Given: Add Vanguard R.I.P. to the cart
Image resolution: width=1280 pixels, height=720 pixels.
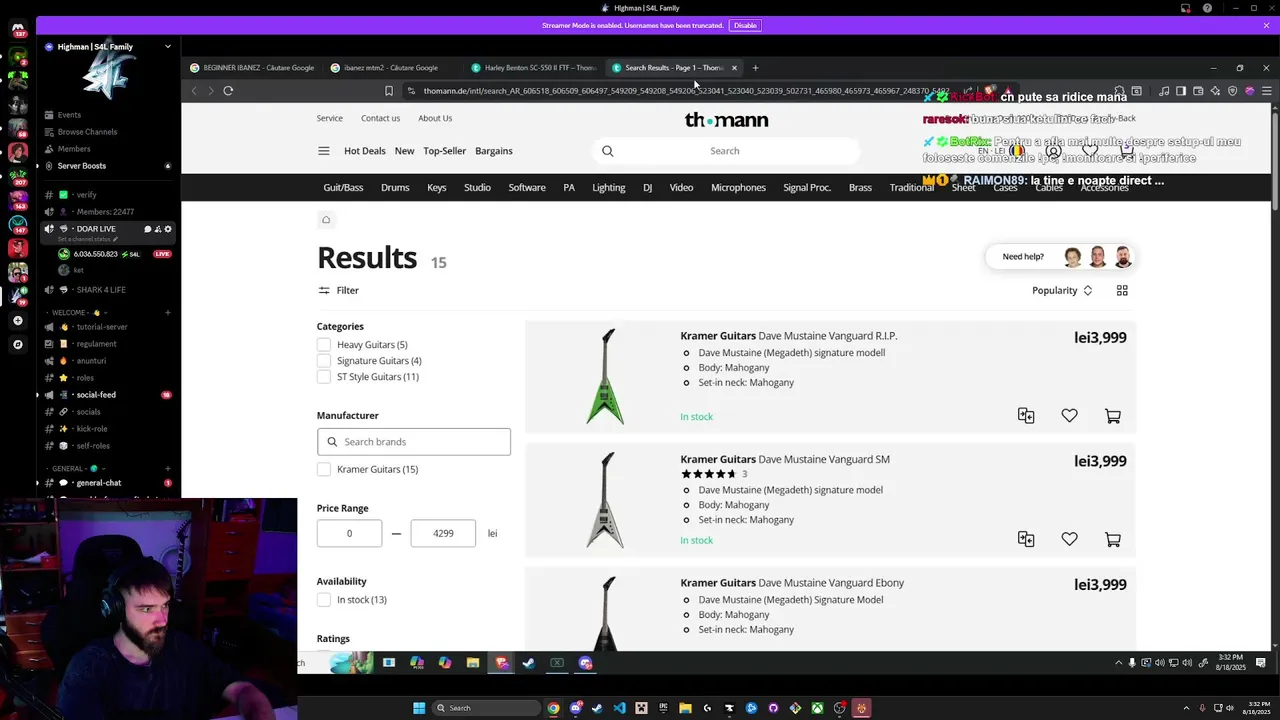Looking at the screenshot, I should coord(1113,416).
